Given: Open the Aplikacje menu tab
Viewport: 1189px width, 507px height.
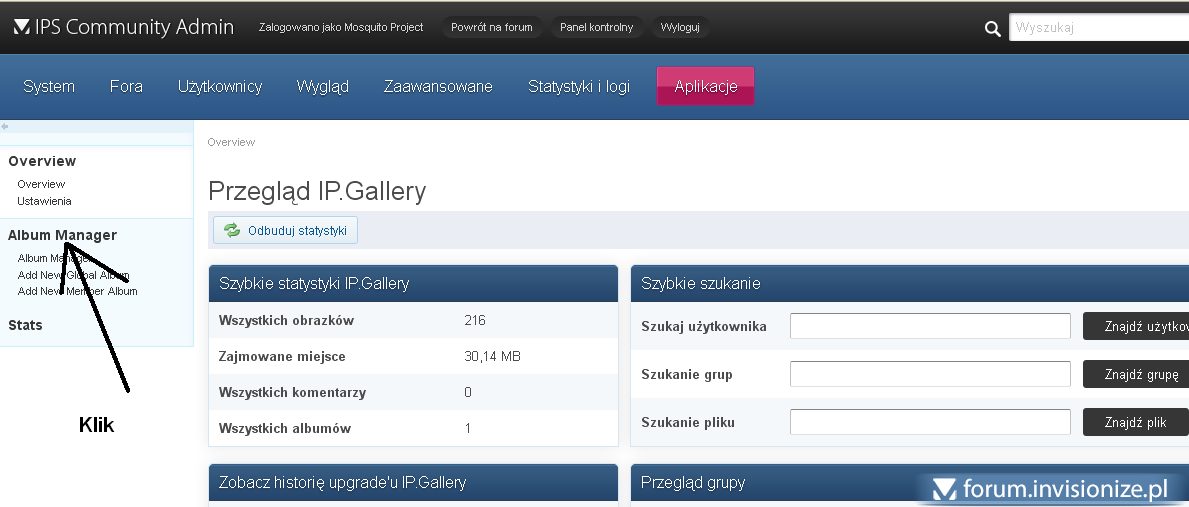Looking at the screenshot, I should 705,86.
